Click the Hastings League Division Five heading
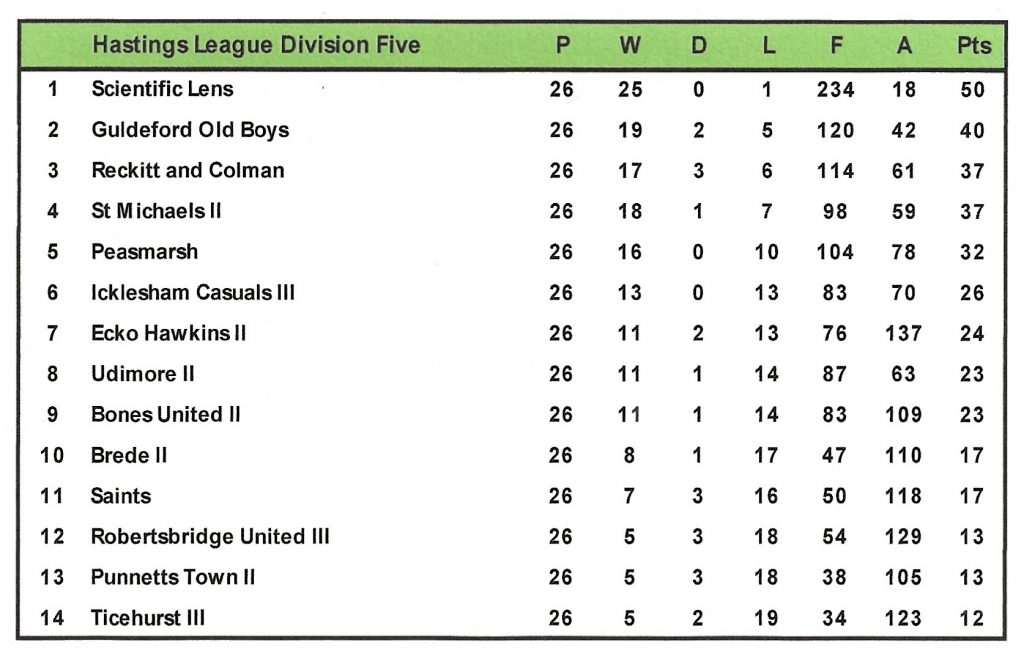 coord(256,46)
